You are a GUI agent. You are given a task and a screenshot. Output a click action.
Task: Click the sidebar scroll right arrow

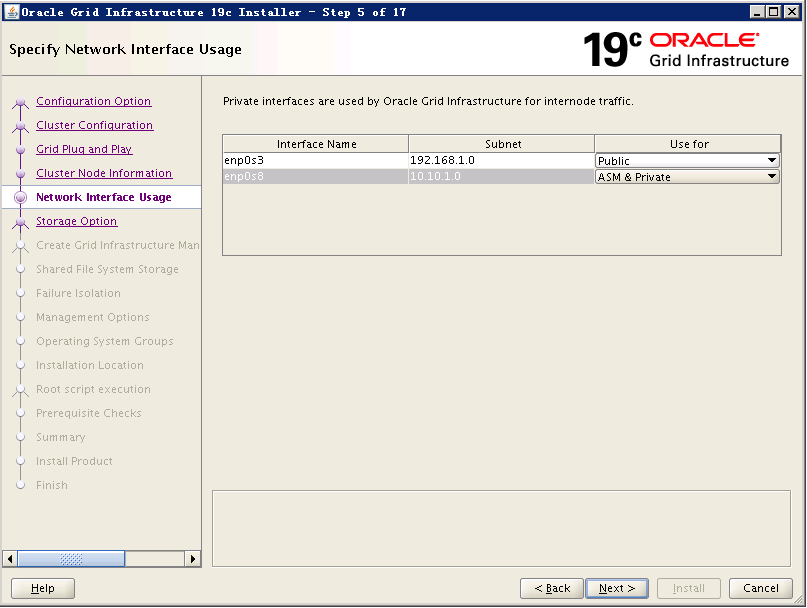pyautogui.click(x=192, y=559)
